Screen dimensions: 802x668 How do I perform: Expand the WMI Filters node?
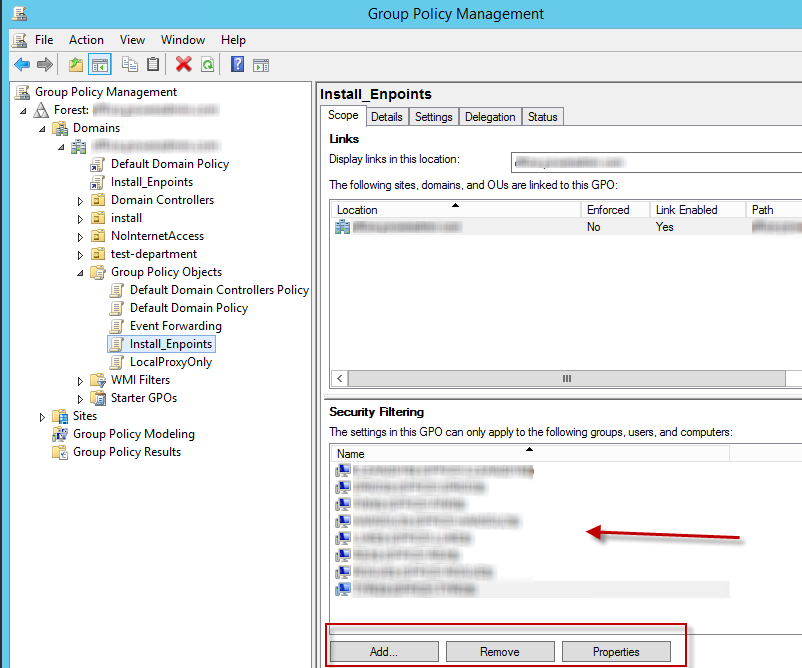click(81, 380)
